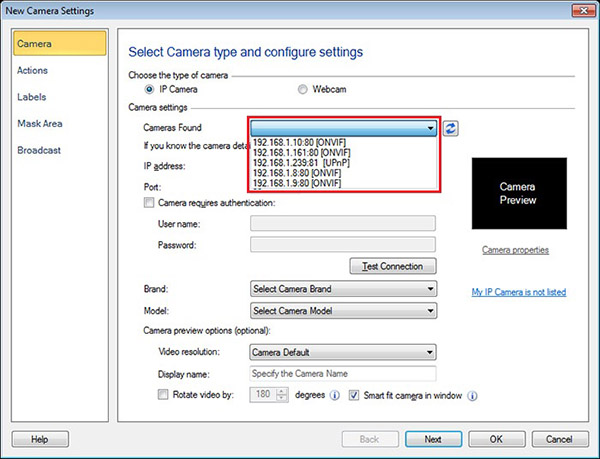Screen dimensions: 600x459
Task: Switch to the Actions section
Action: click(33, 70)
